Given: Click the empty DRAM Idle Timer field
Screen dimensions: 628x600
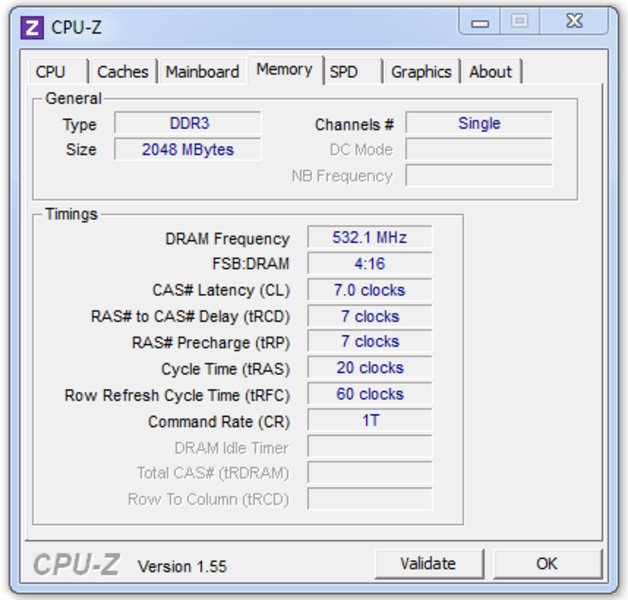Looking at the screenshot, I should pyautogui.click(x=370, y=447).
